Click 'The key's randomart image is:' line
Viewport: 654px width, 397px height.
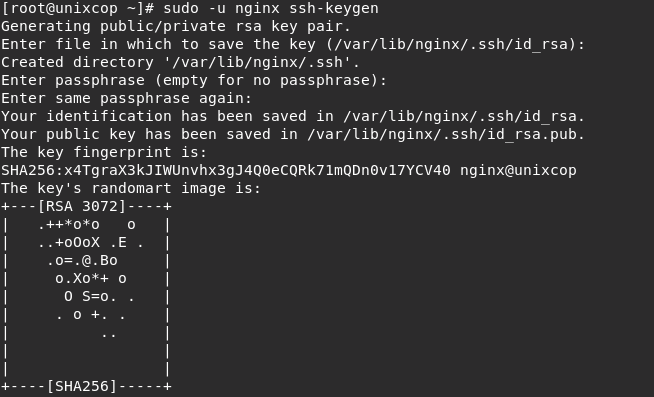pos(131,188)
